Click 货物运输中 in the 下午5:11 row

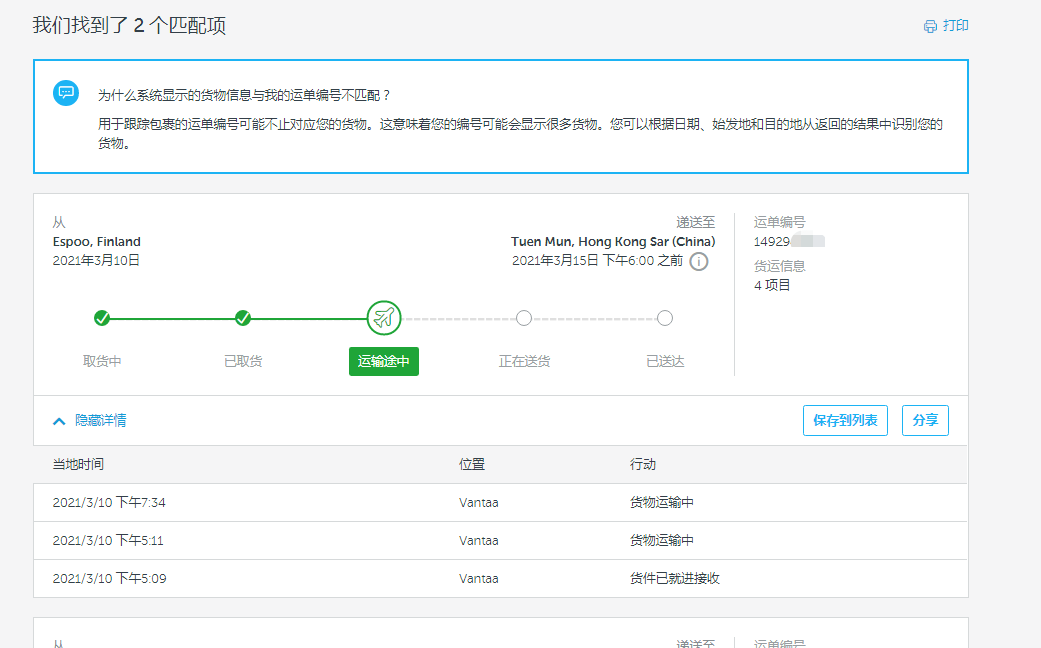click(x=661, y=540)
